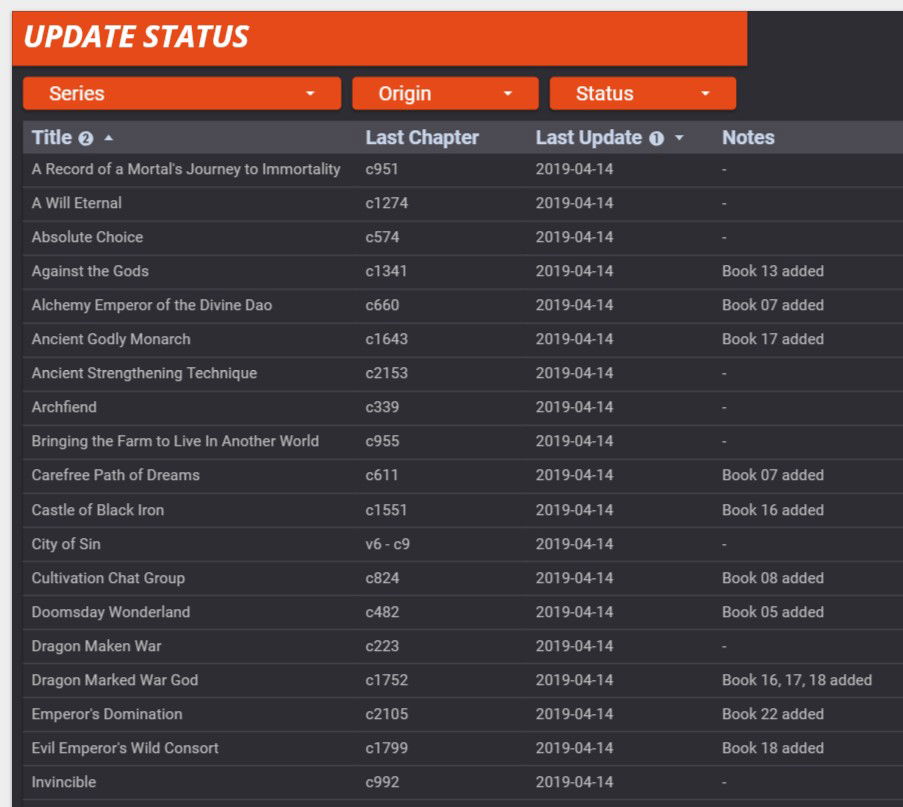
Task: Click chapter value c660
Action: tap(382, 305)
